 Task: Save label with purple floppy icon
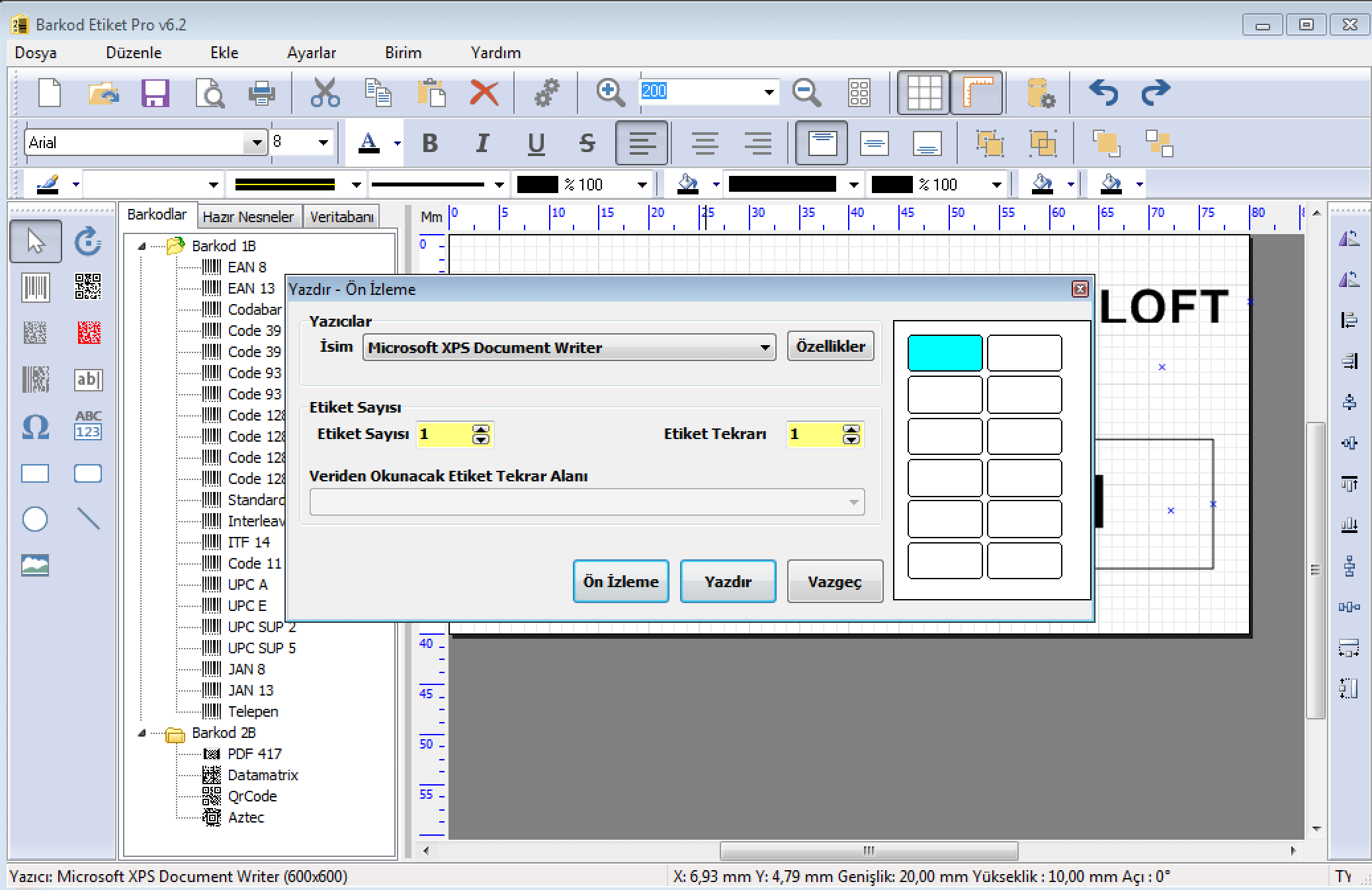click(155, 93)
